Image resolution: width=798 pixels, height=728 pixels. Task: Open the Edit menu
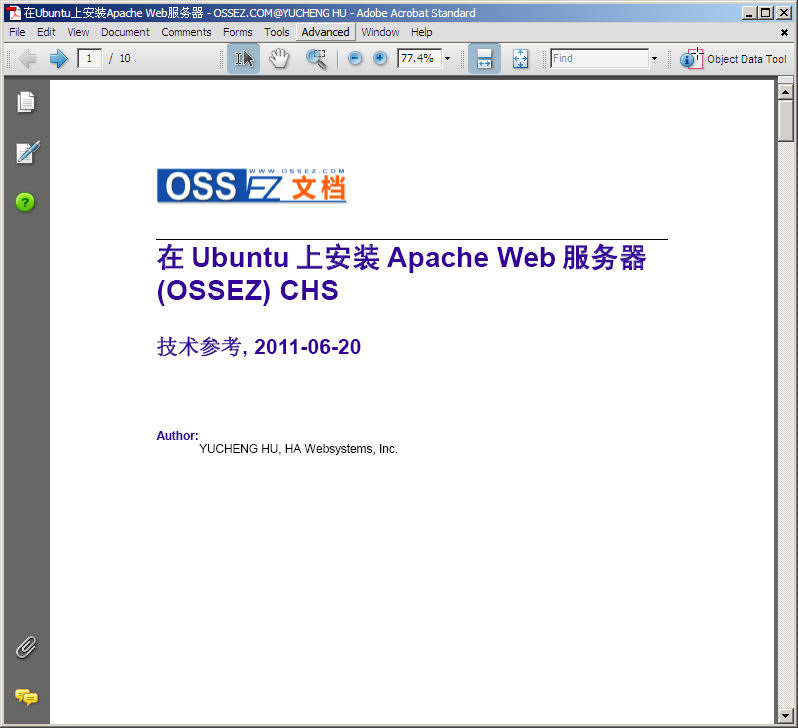pos(46,32)
